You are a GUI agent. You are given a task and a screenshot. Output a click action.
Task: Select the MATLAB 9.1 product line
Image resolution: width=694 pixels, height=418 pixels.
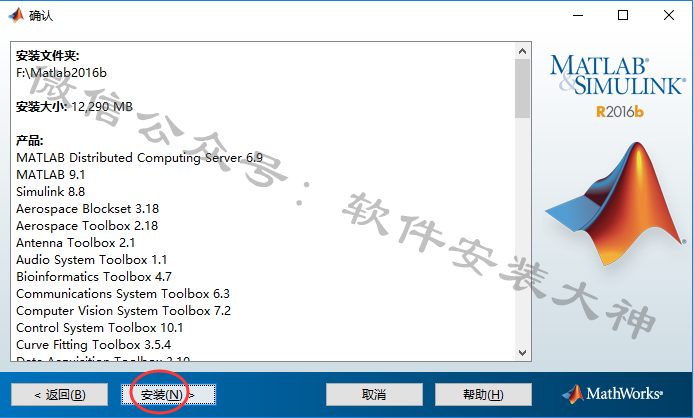click(50, 175)
